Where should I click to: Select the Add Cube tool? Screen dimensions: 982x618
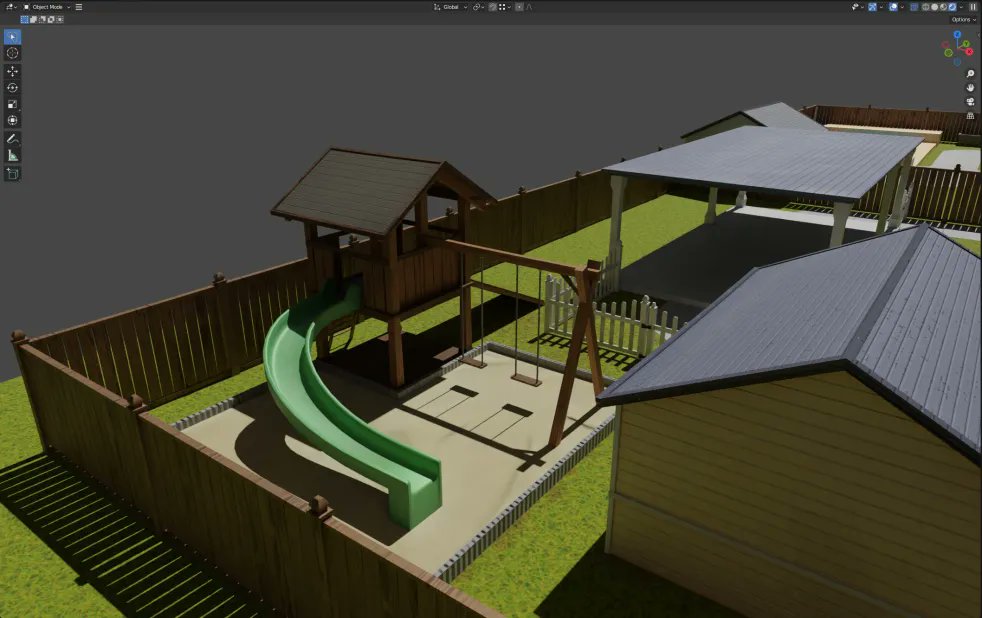(x=12, y=173)
